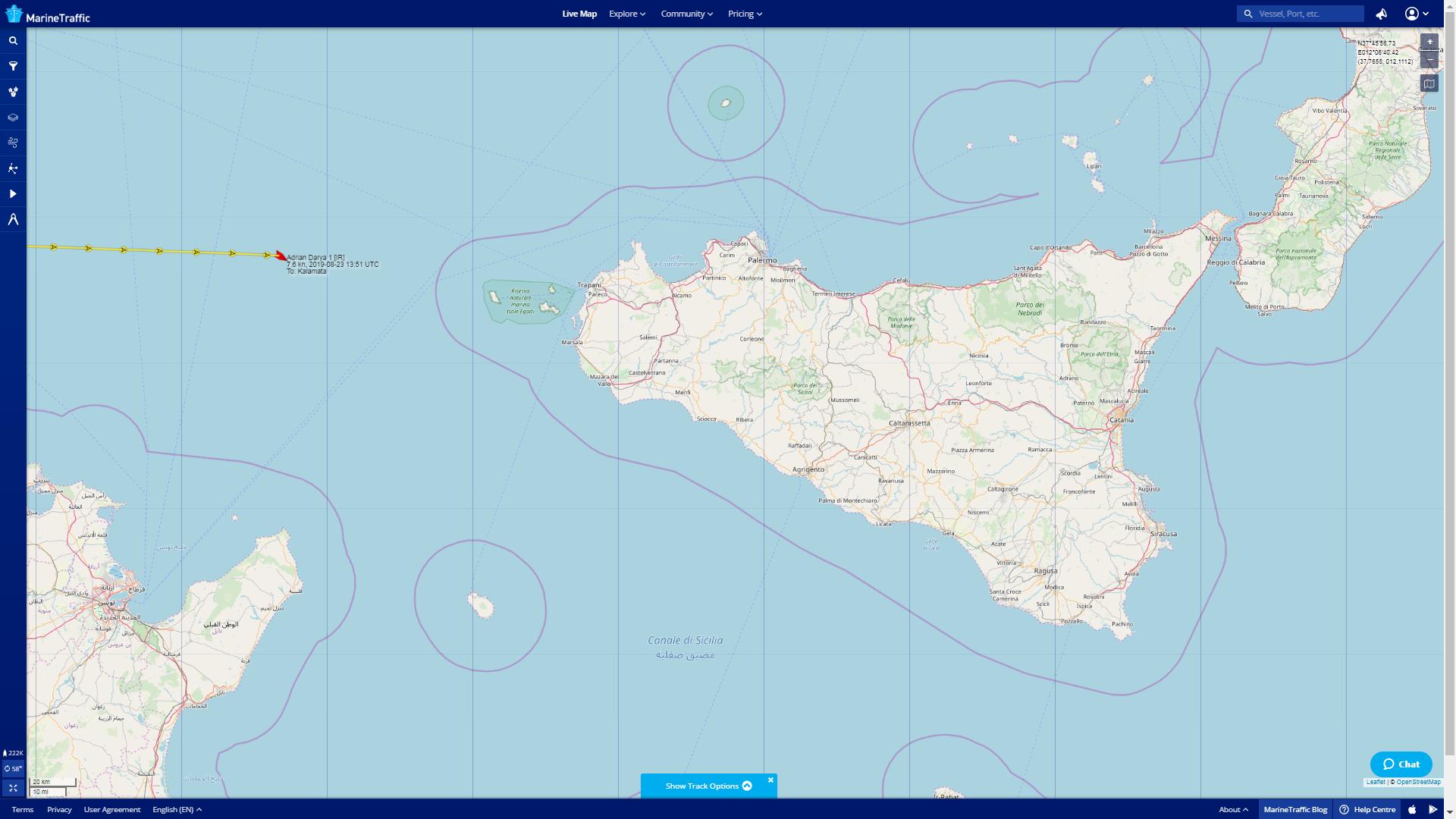This screenshot has height=819, width=1456.
Task: Click the Vessel, Port search field
Action: coord(1307,14)
